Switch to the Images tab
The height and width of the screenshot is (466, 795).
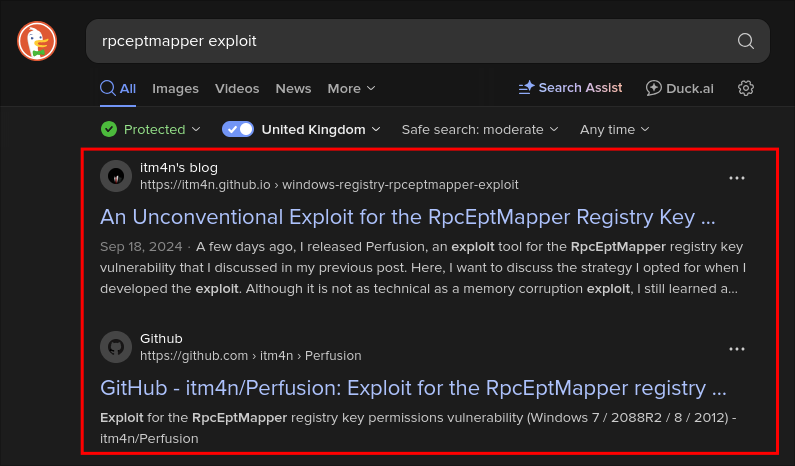(x=175, y=88)
